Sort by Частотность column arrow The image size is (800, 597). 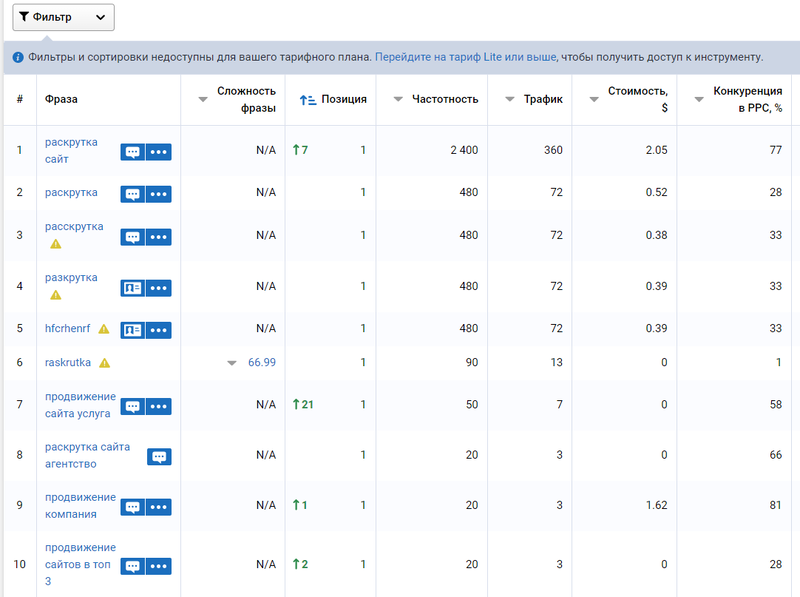[x=398, y=99]
